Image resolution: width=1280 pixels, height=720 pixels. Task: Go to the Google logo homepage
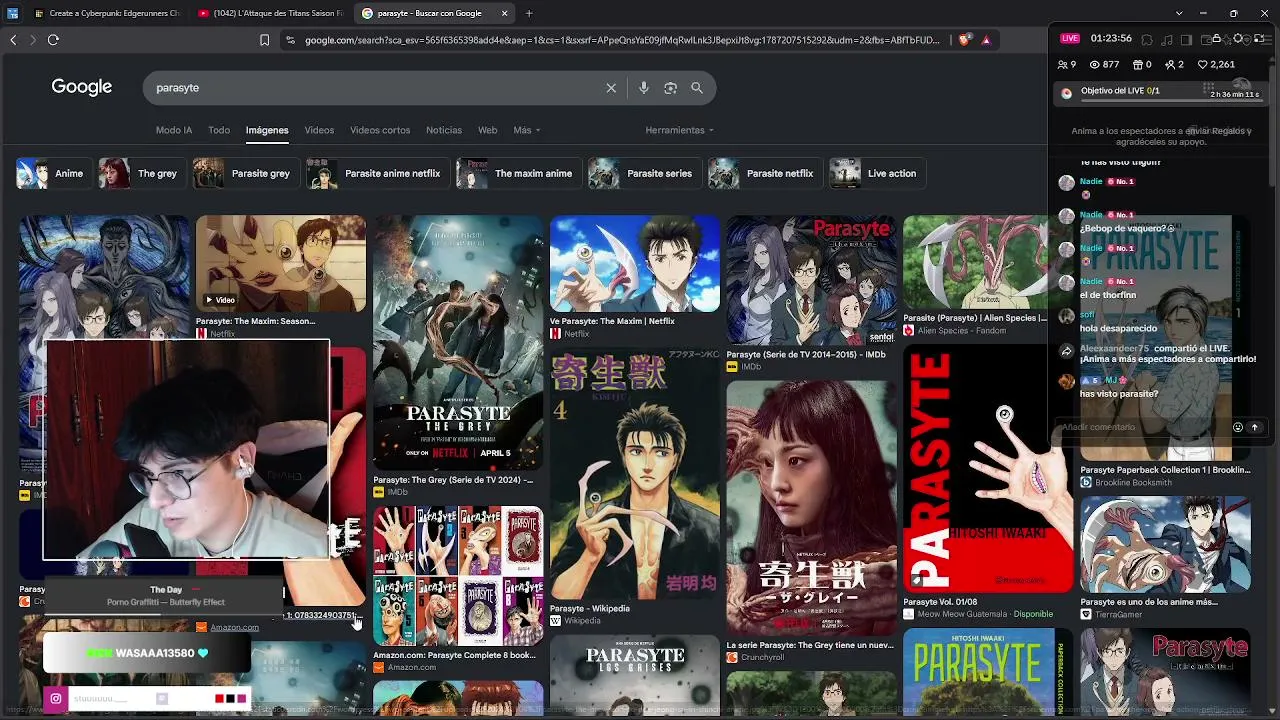[82, 87]
